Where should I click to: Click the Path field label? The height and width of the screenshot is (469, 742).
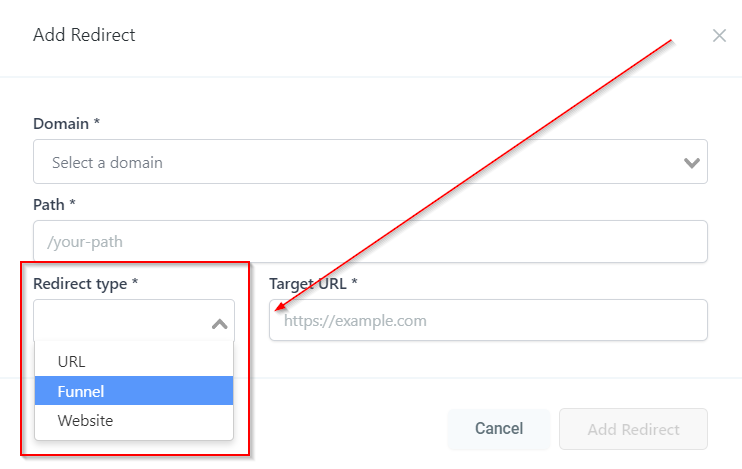point(49,204)
